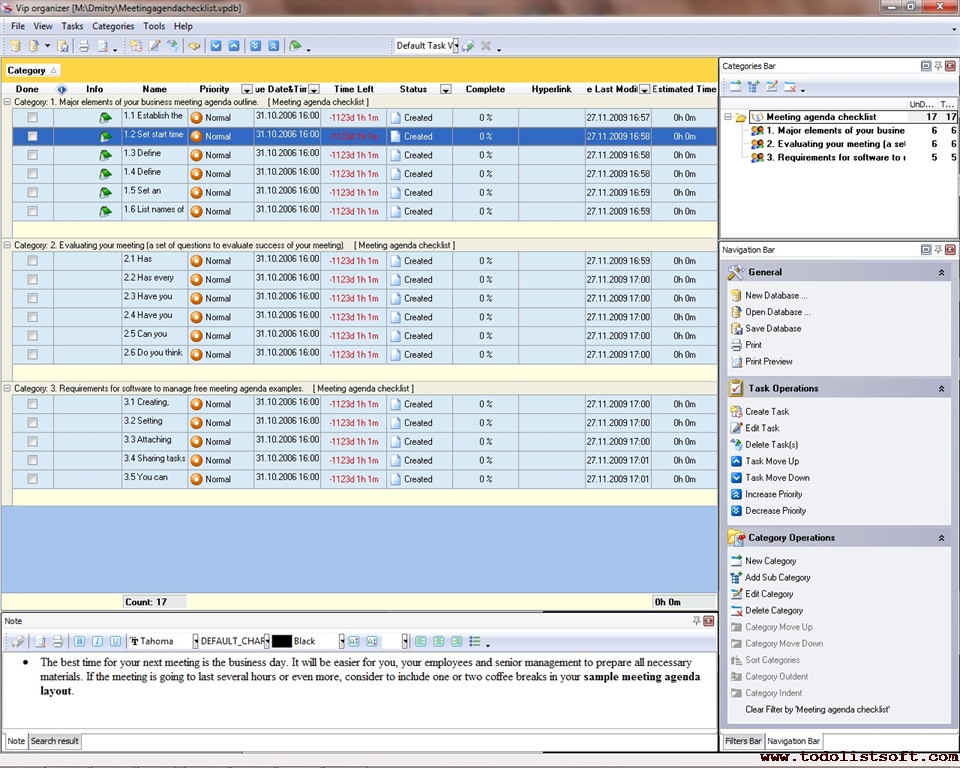Click Delete Category icon in the Categories Bar toolbar
The height and width of the screenshot is (768, 960).
point(790,87)
